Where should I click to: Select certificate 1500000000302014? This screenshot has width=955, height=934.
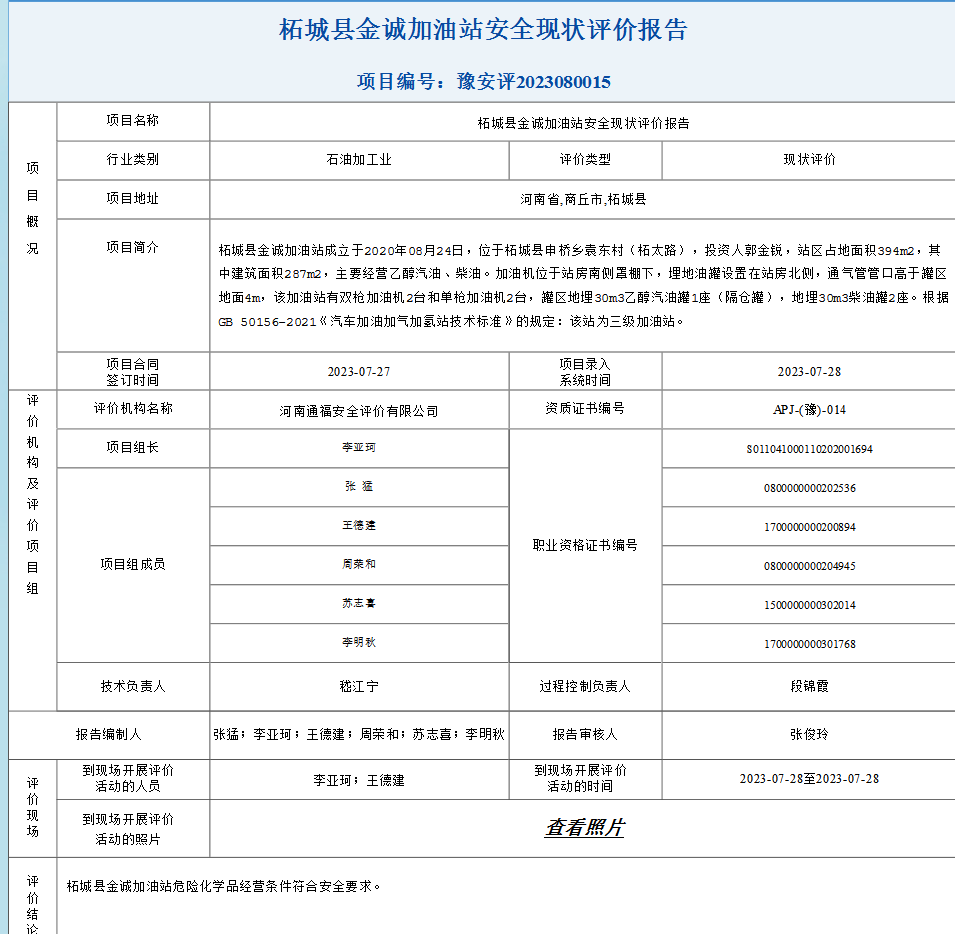[x=809, y=605]
